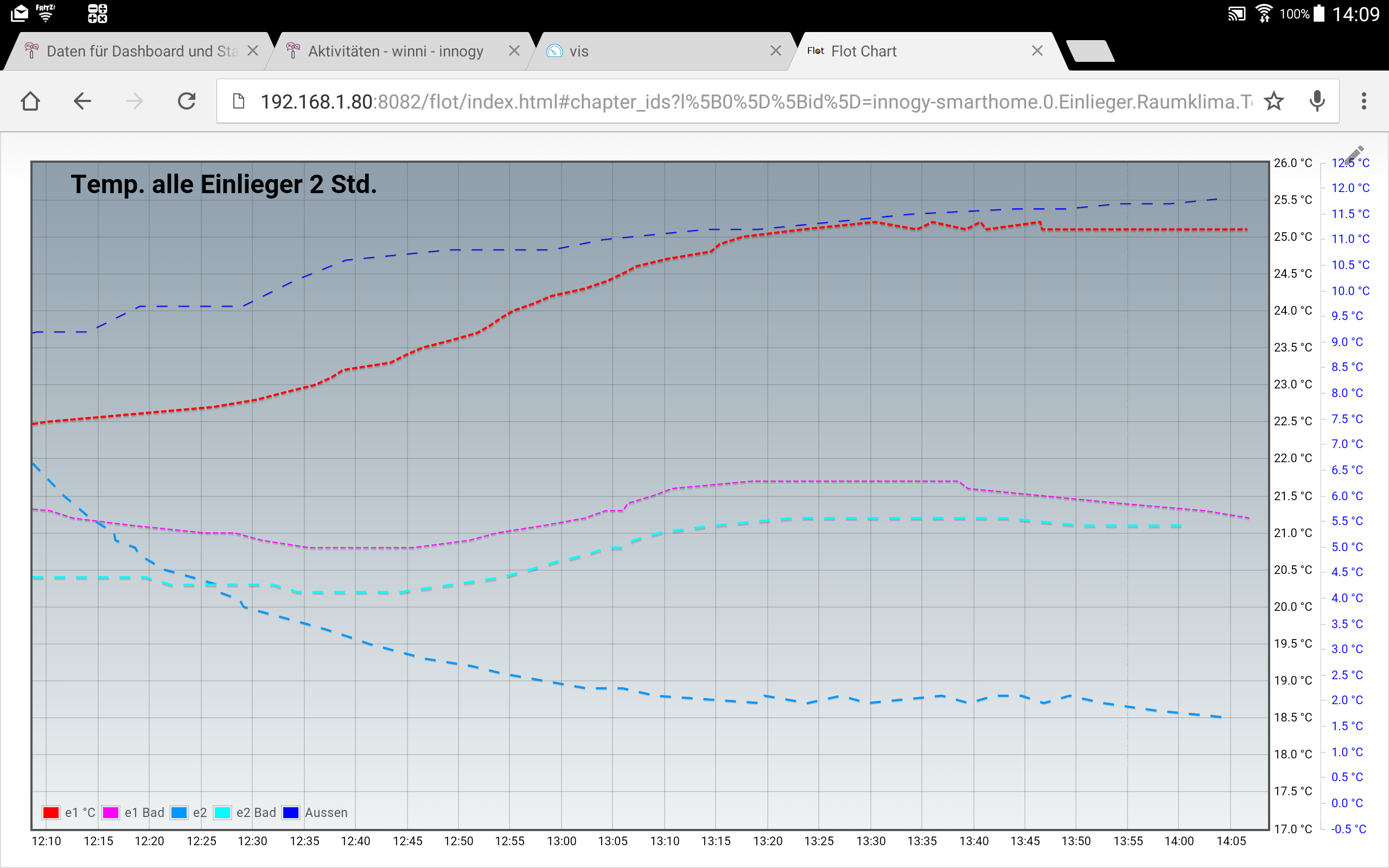Click the red e1 °C legend swatch

tap(50, 812)
